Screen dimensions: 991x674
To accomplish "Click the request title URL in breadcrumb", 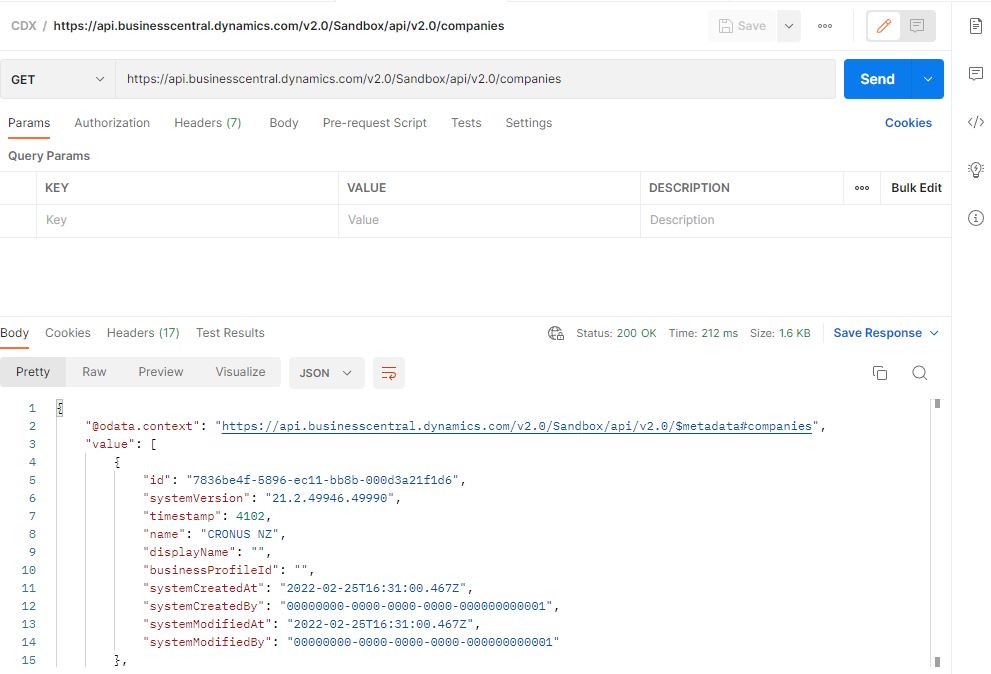I will (279, 26).
